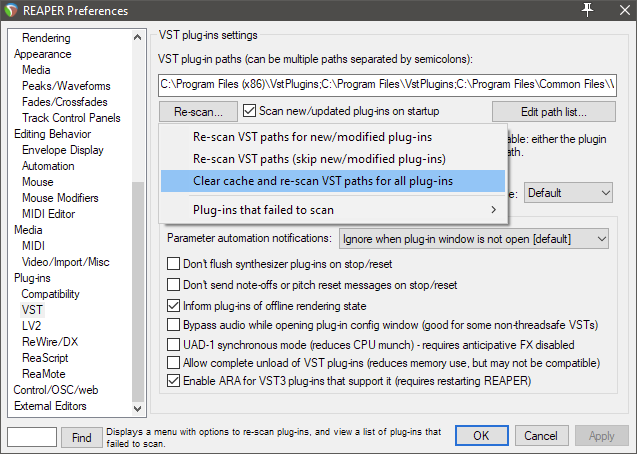Expand Plug-ins that failed to scan submenu
This screenshot has width=637, height=454.
click(333, 210)
